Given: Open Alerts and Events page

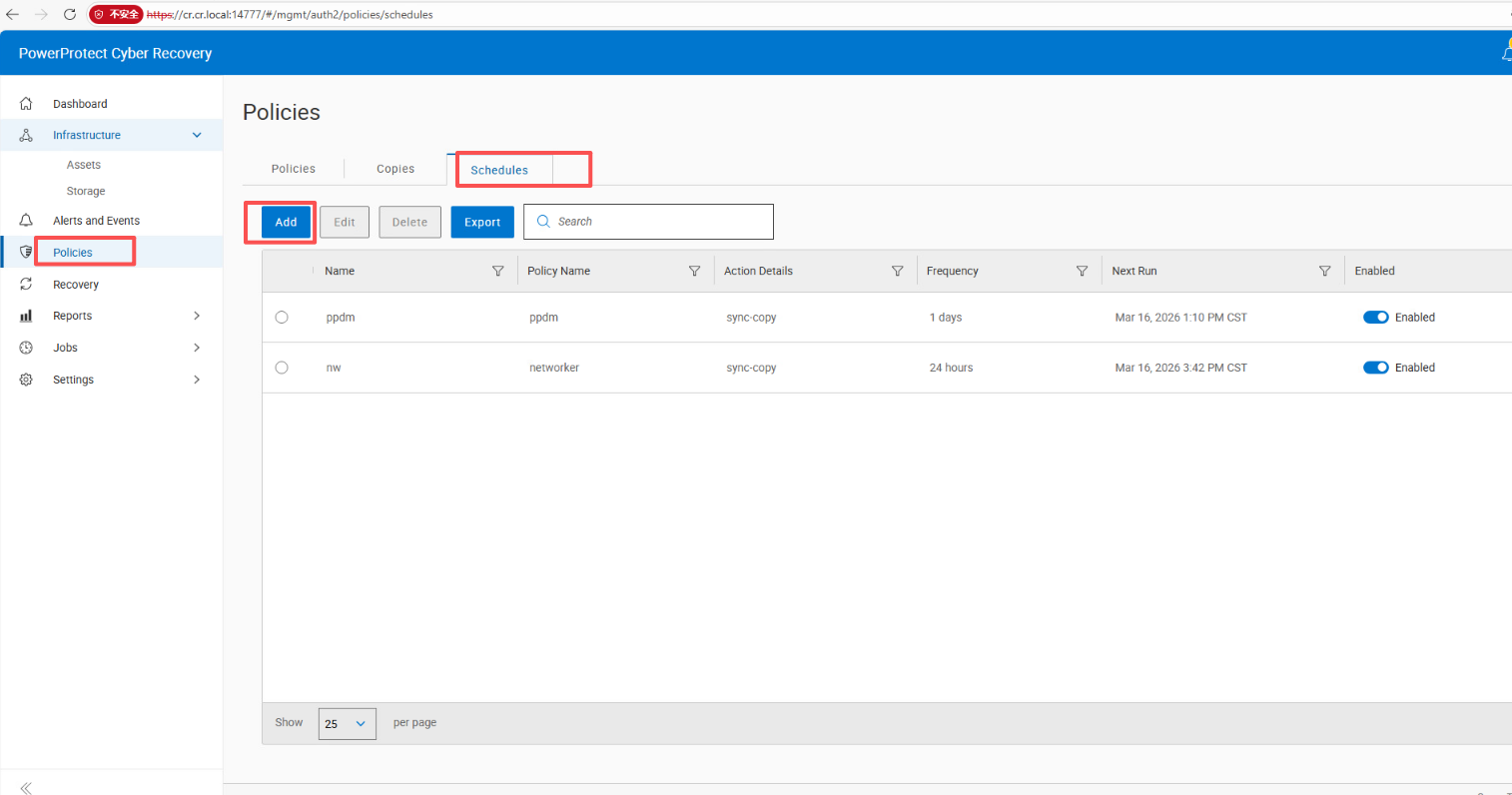Looking at the screenshot, I should [96, 221].
